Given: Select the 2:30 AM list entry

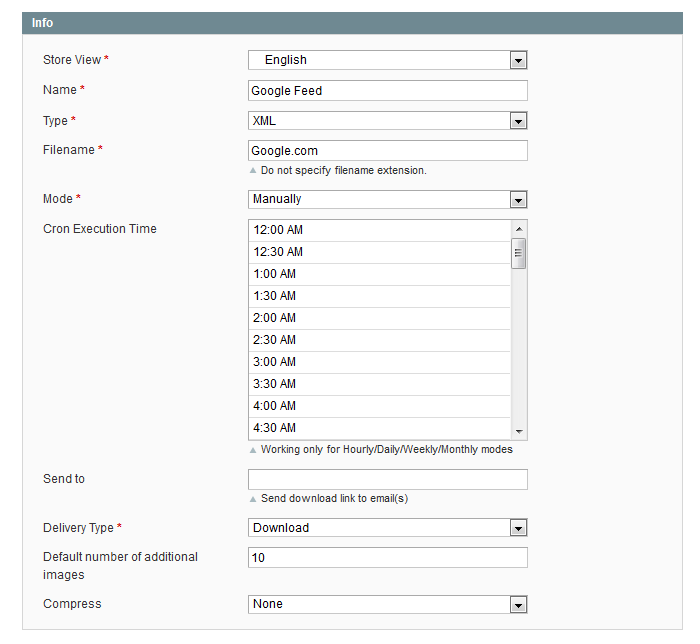Looking at the screenshot, I should tap(379, 340).
